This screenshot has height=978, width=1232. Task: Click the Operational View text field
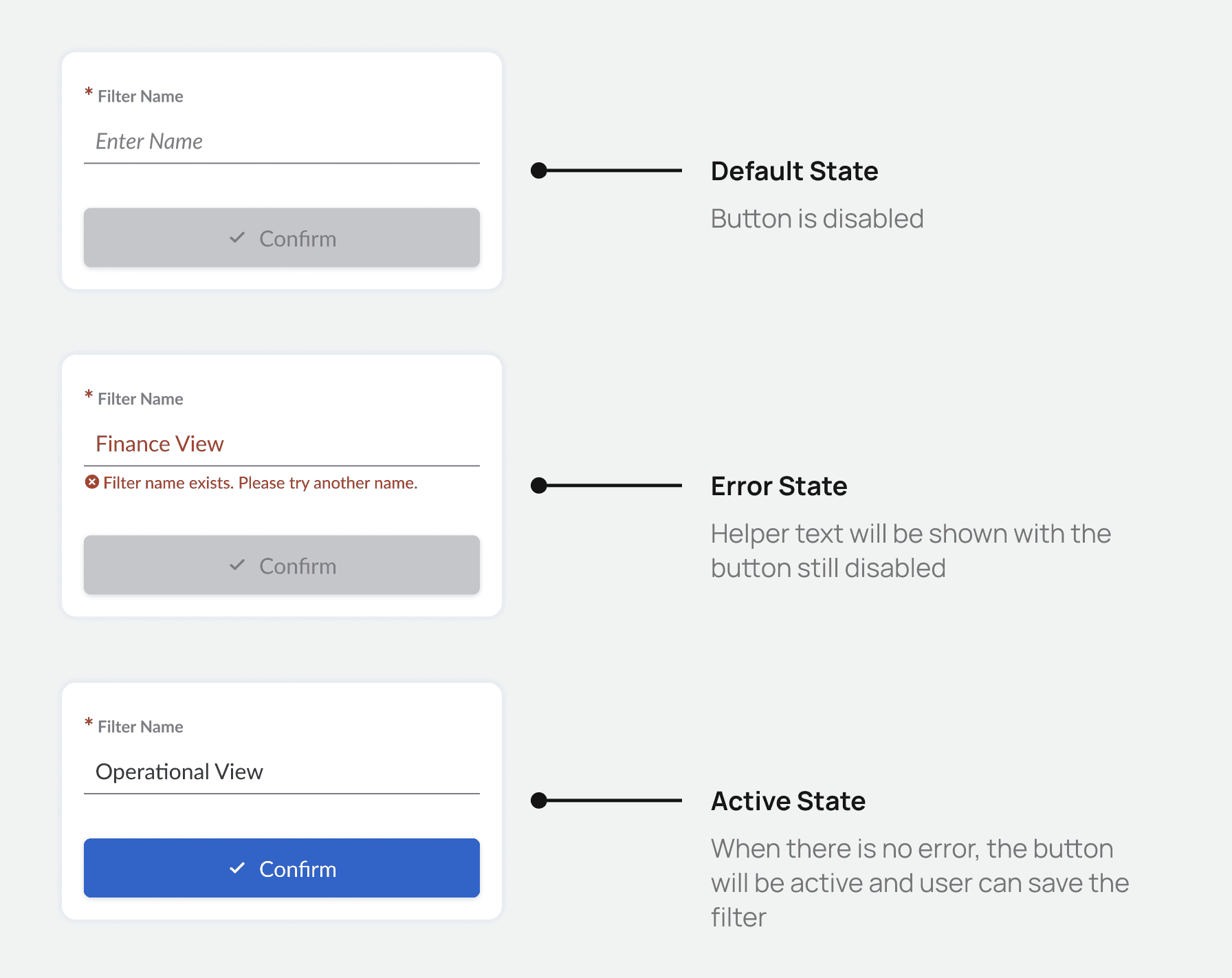pyautogui.click(x=282, y=772)
